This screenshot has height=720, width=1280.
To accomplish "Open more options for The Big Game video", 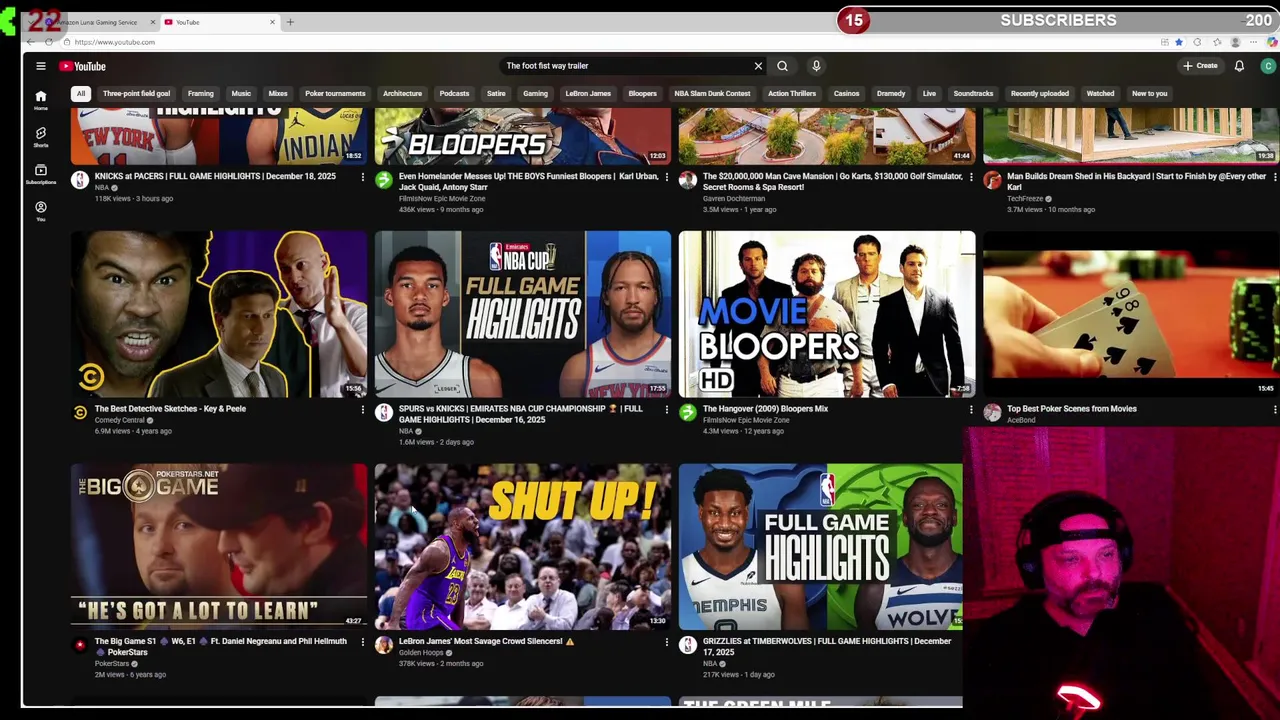I will point(363,642).
